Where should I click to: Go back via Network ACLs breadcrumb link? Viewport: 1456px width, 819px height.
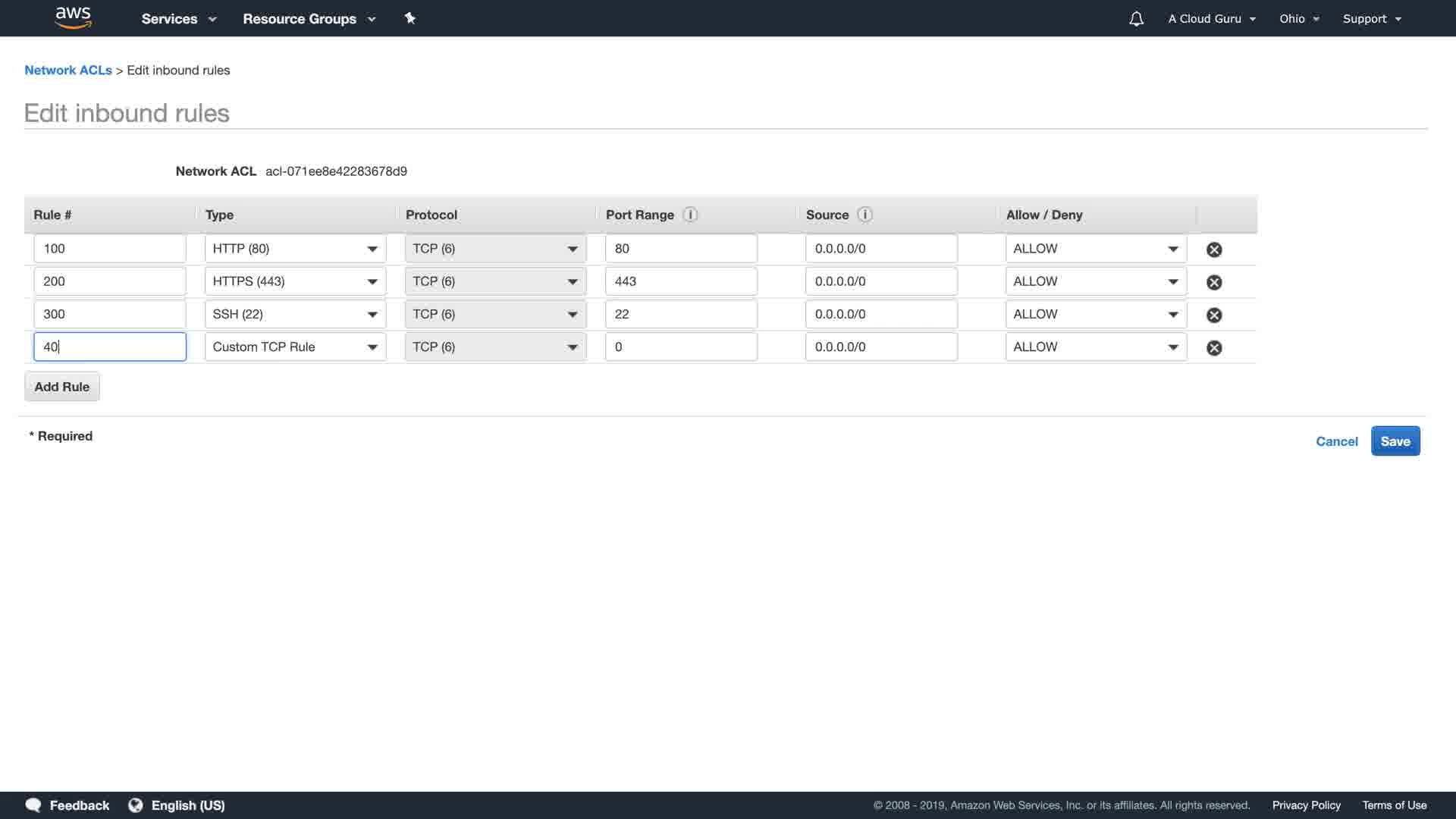(68, 70)
